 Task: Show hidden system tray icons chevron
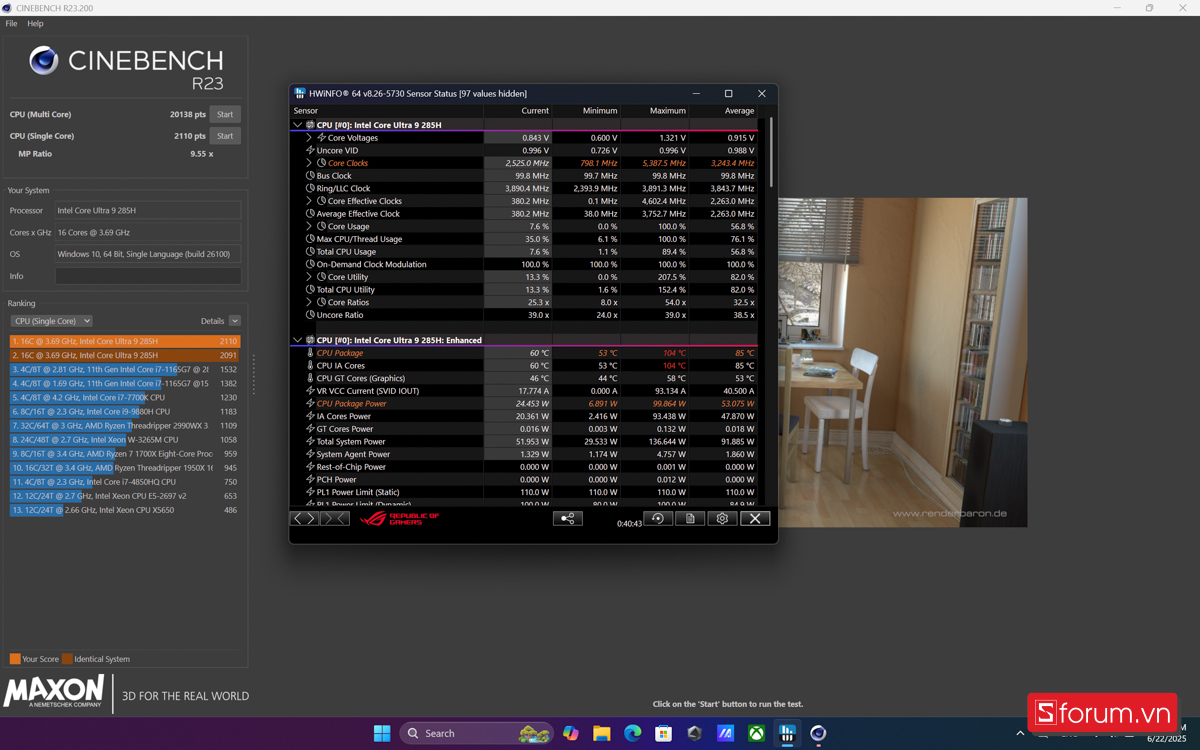pos(1020,733)
